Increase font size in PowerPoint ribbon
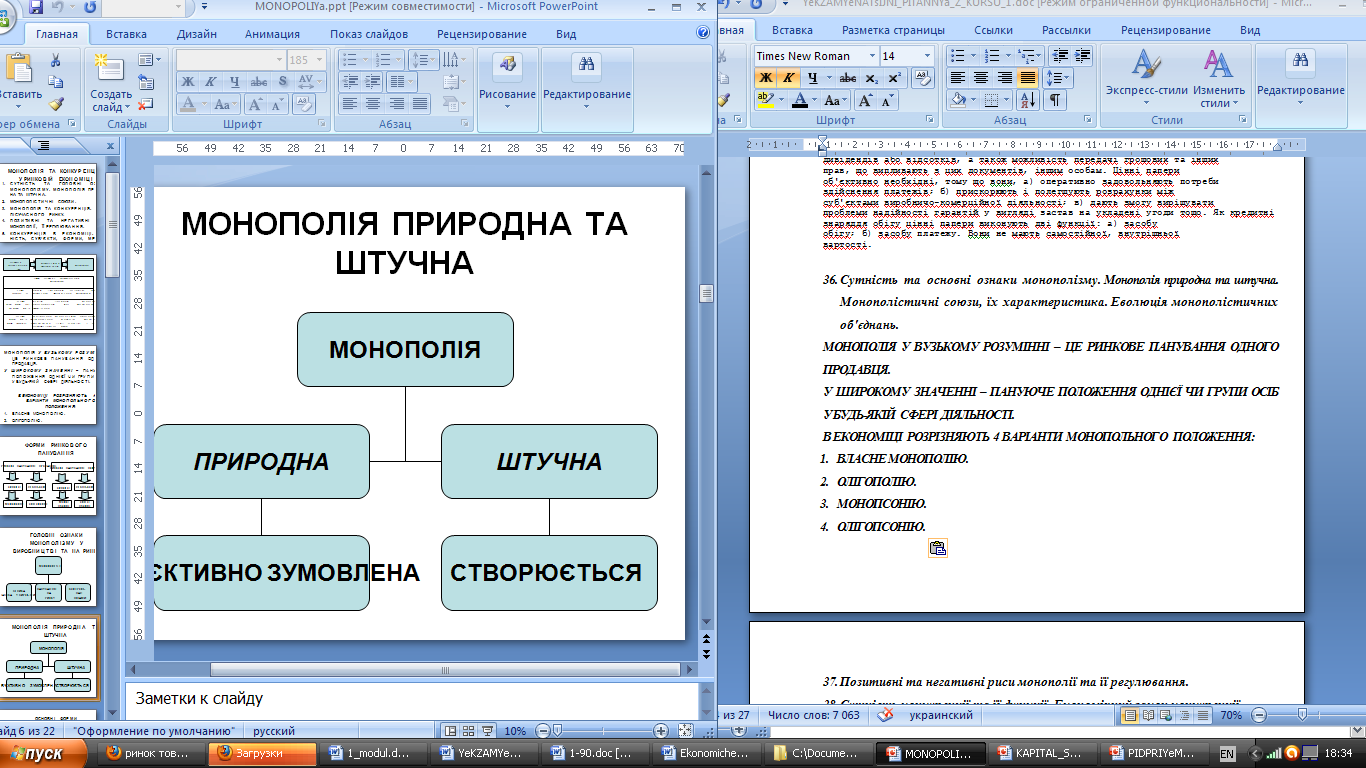Image resolution: width=1366 pixels, height=768 pixels. click(254, 104)
